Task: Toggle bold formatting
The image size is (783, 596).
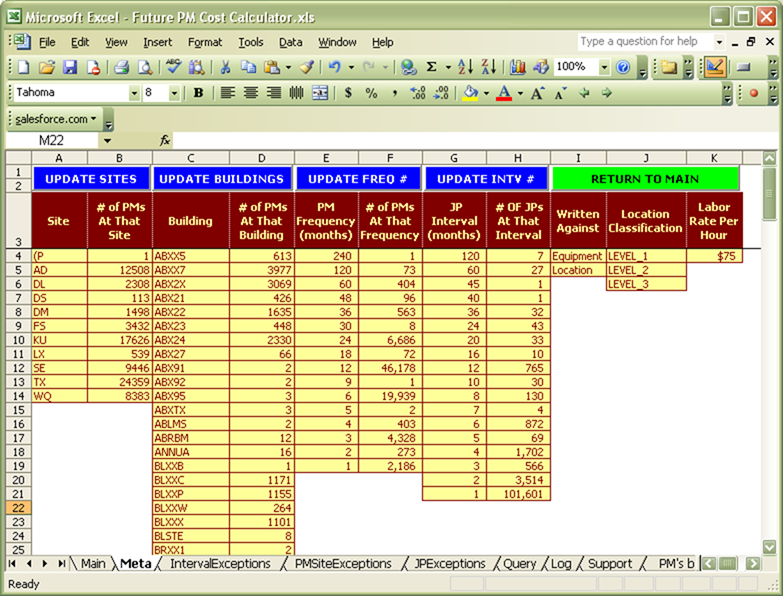Action: 198,93
